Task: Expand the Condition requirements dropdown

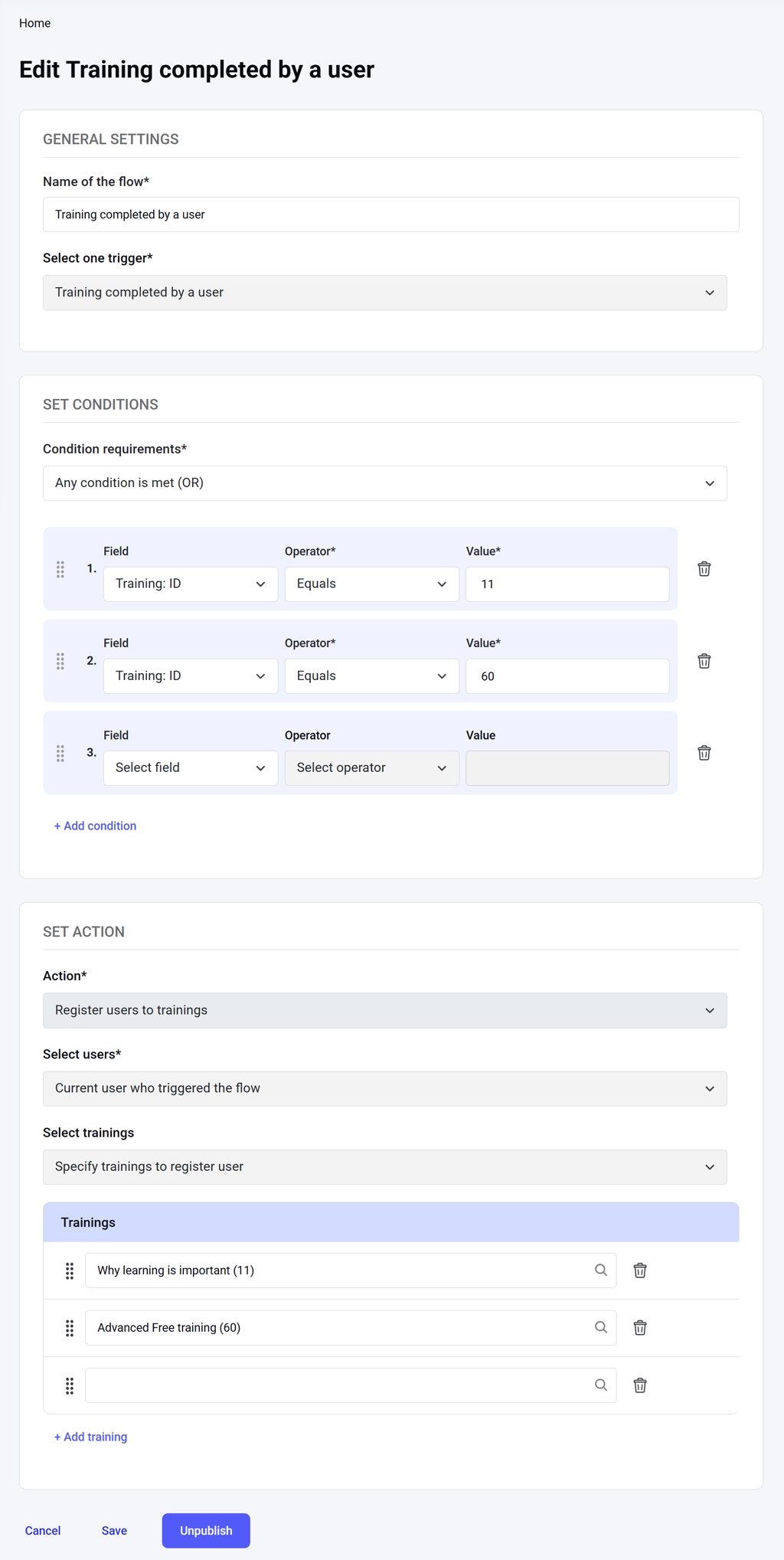Action: tap(384, 483)
